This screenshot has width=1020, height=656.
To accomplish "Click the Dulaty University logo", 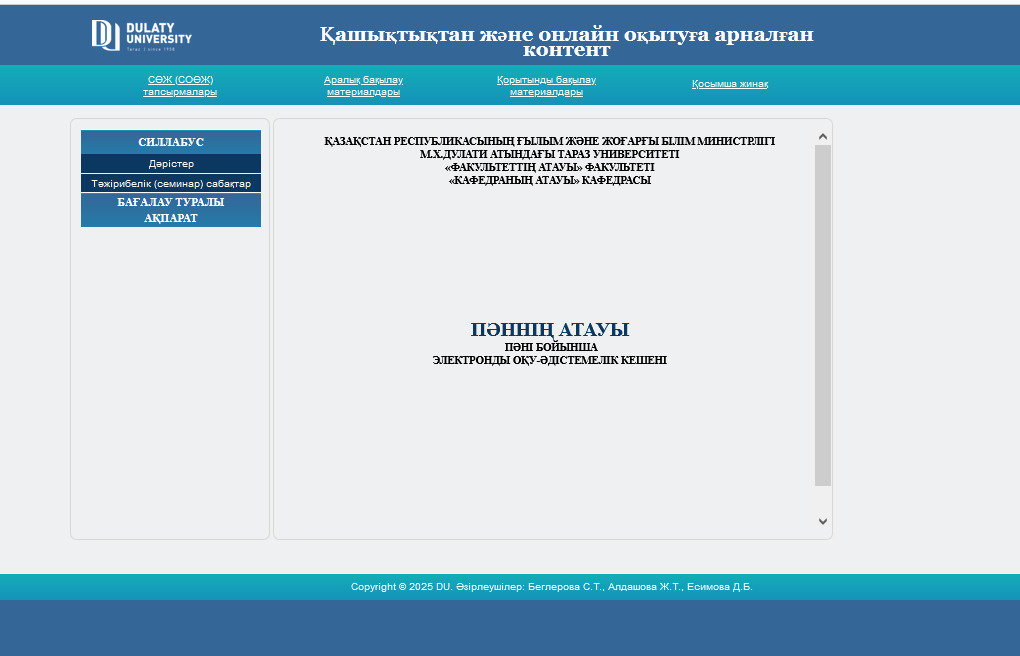I will [x=141, y=35].
